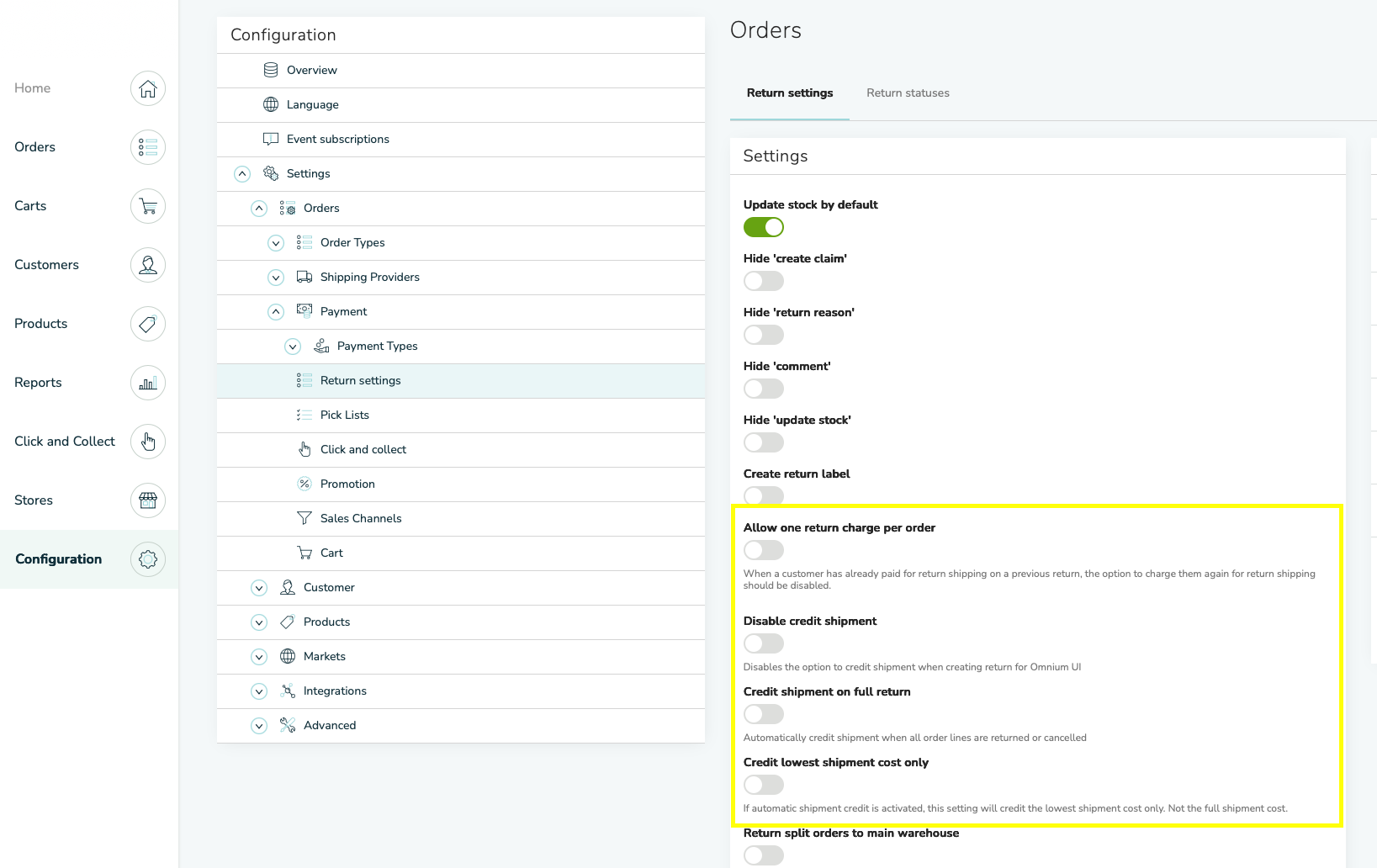The height and width of the screenshot is (868, 1377).
Task: Expand the Integrations section chevron
Action: coord(259,691)
